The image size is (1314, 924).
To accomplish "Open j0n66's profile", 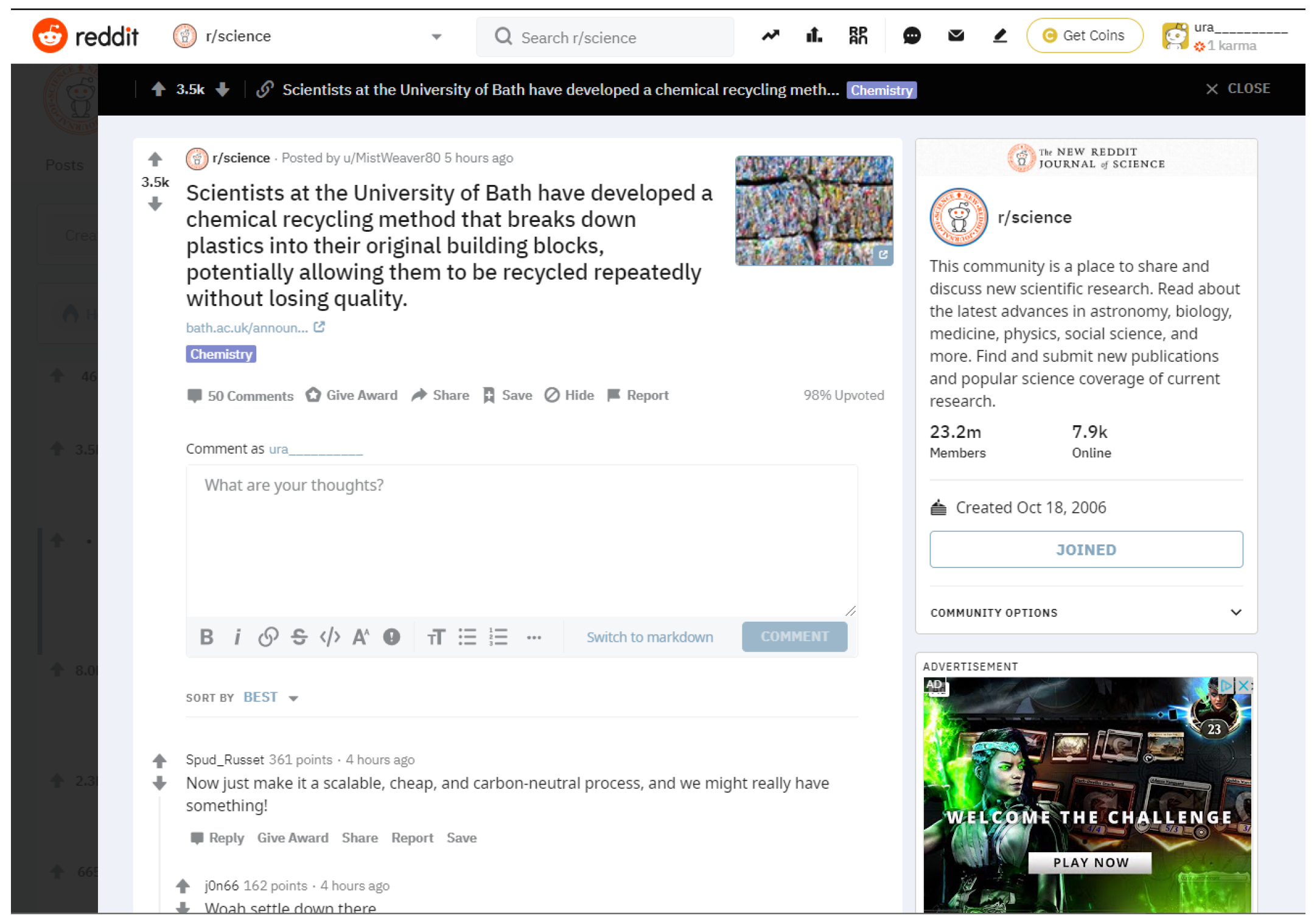I will coord(222,886).
